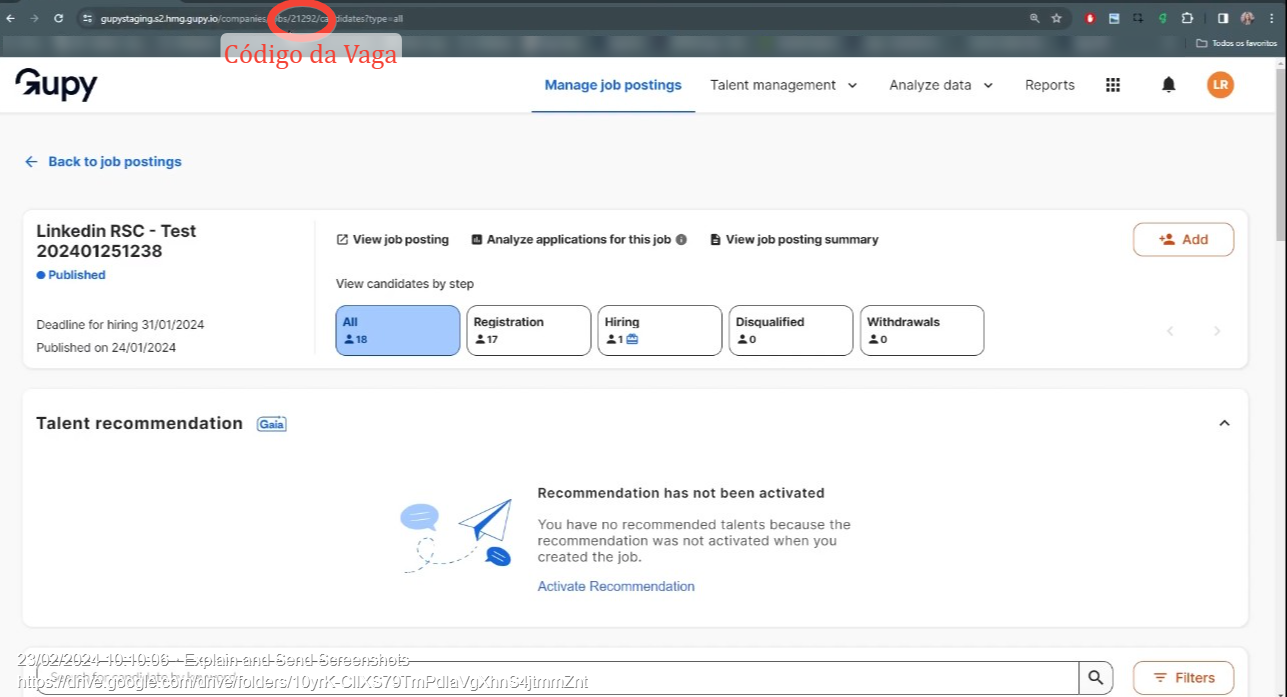Click Deadline for hiring 31/01/2024 text
Screen dimensions: 1287x697
click(x=120, y=325)
